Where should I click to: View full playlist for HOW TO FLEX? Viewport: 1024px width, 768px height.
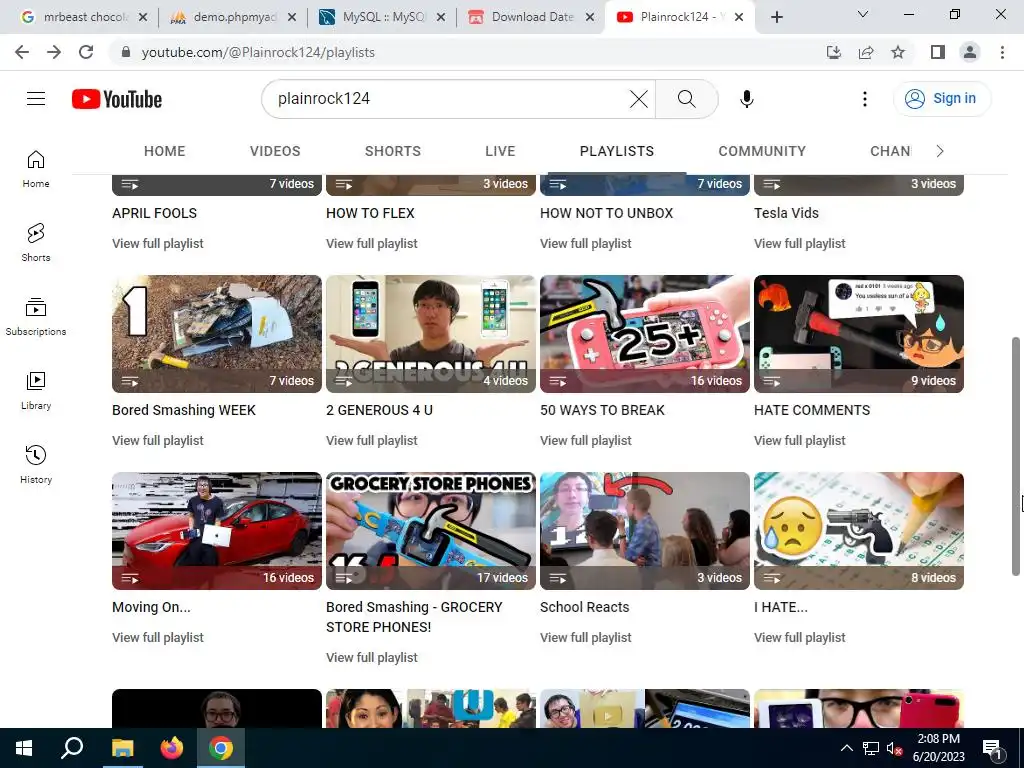[x=372, y=243]
